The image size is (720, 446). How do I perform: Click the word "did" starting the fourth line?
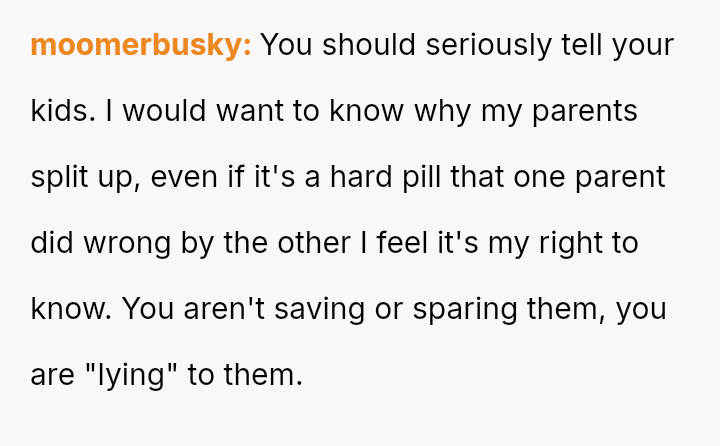[49, 243]
